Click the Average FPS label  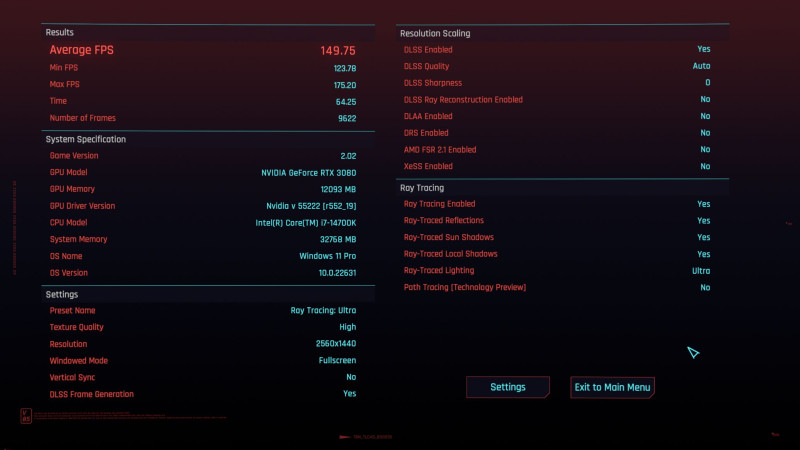click(82, 50)
